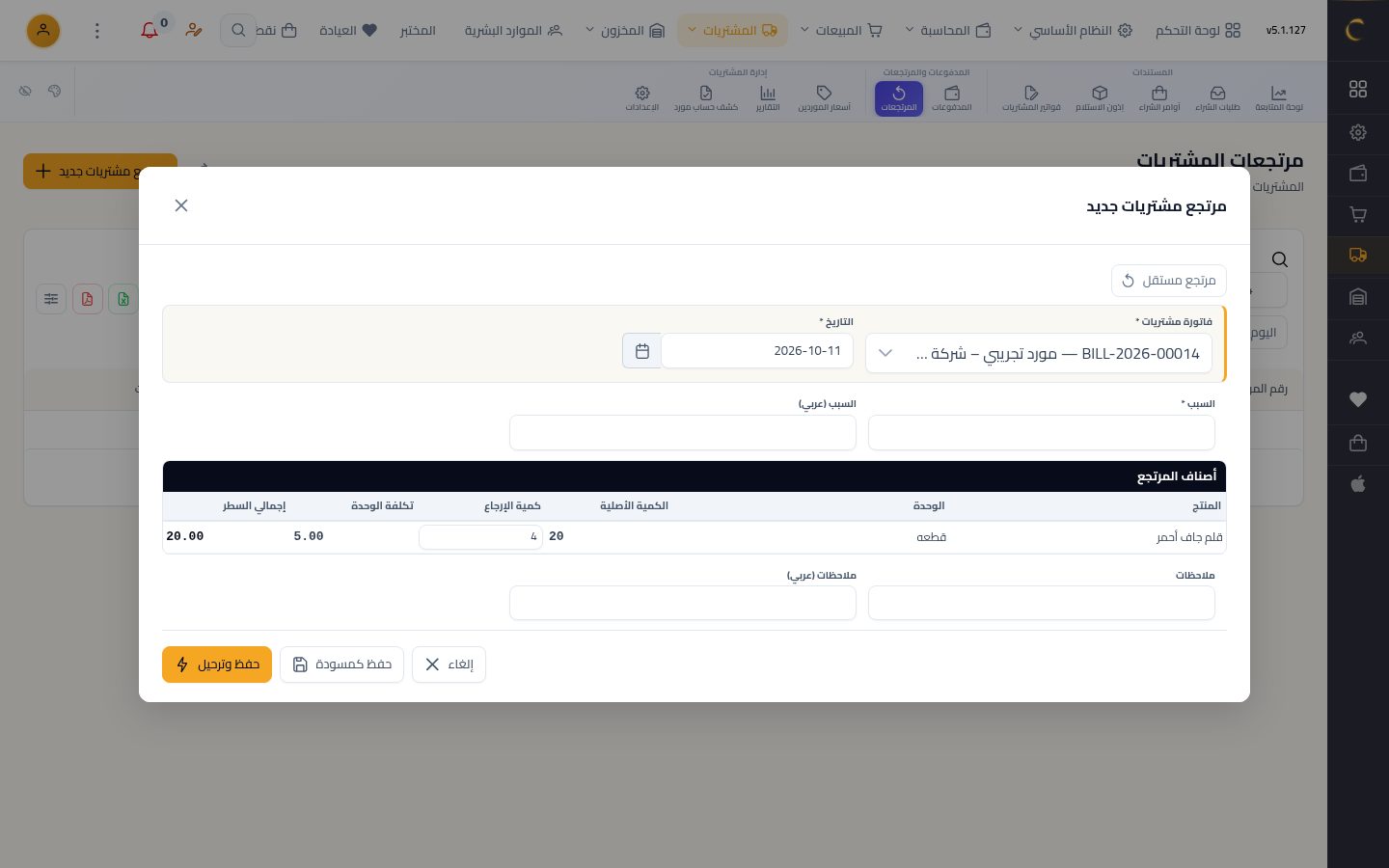Open أسعار الموردين tag icon
This screenshot has width=1389, height=868.
click(824, 98)
